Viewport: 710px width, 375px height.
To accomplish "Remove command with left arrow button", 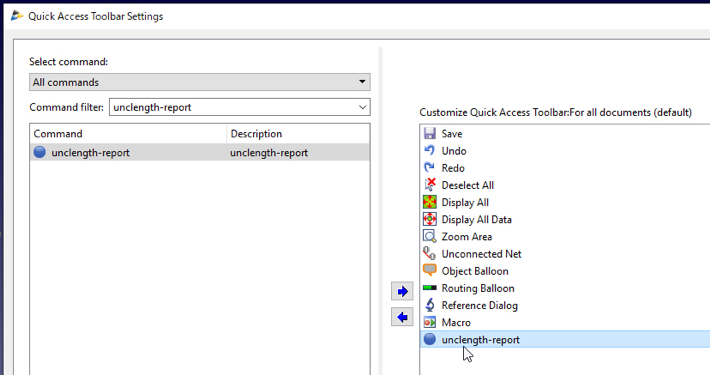I will coord(402,317).
